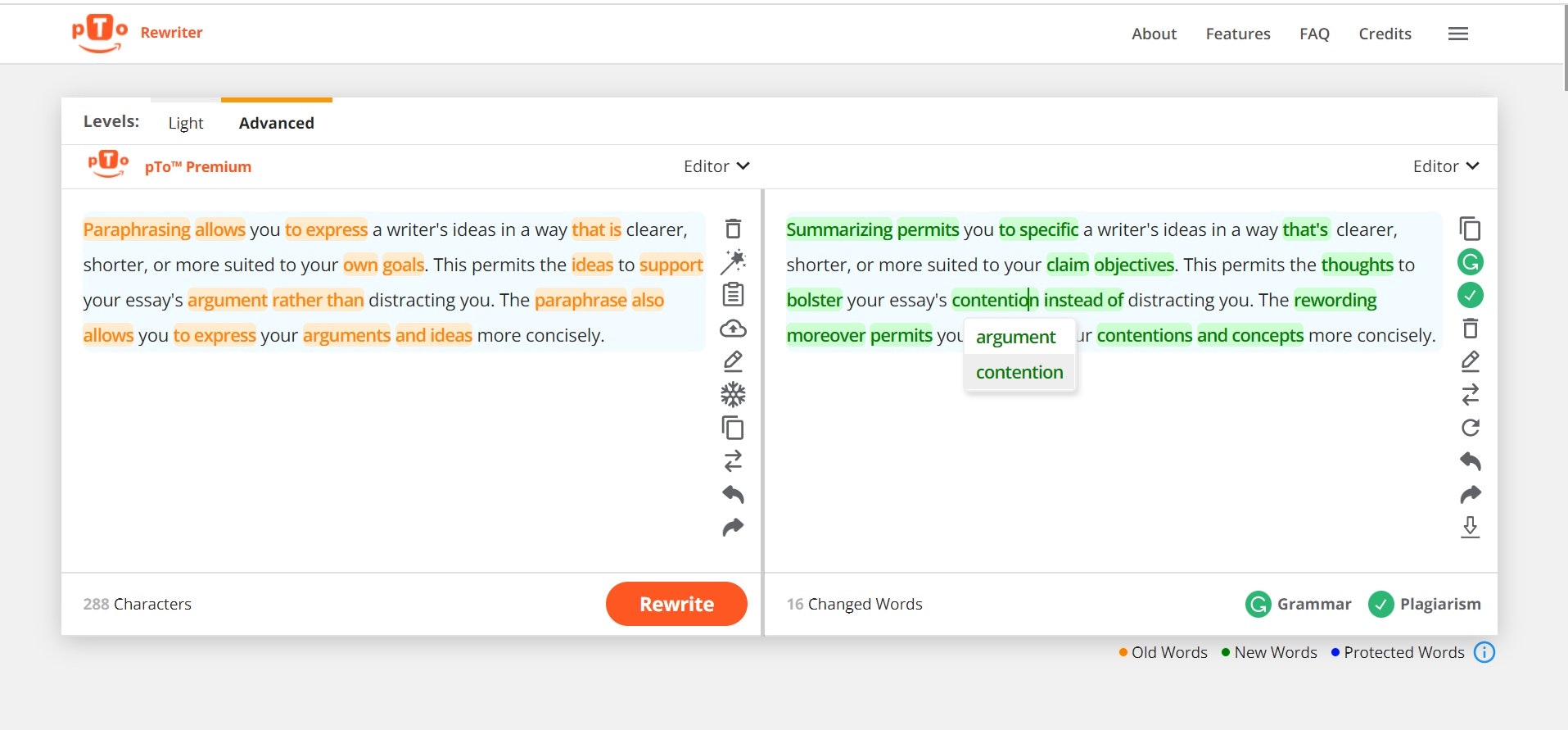Open the Credits page

click(x=1385, y=34)
